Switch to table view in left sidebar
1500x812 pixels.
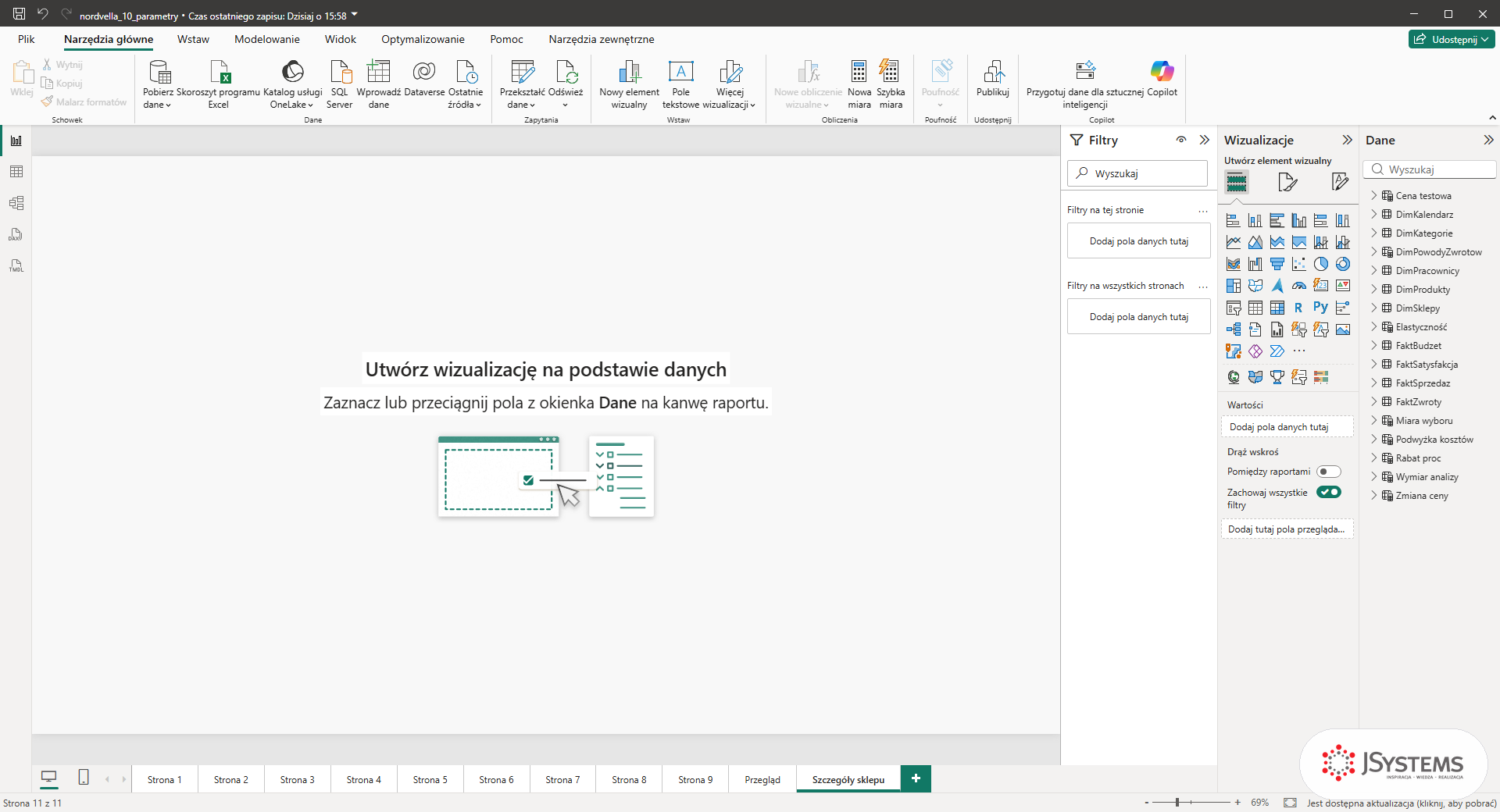[16, 172]
